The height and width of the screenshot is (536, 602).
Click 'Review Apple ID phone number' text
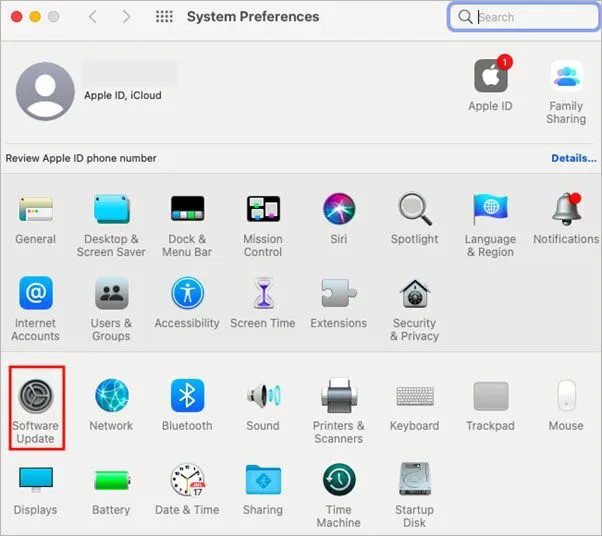pos(81,158)
